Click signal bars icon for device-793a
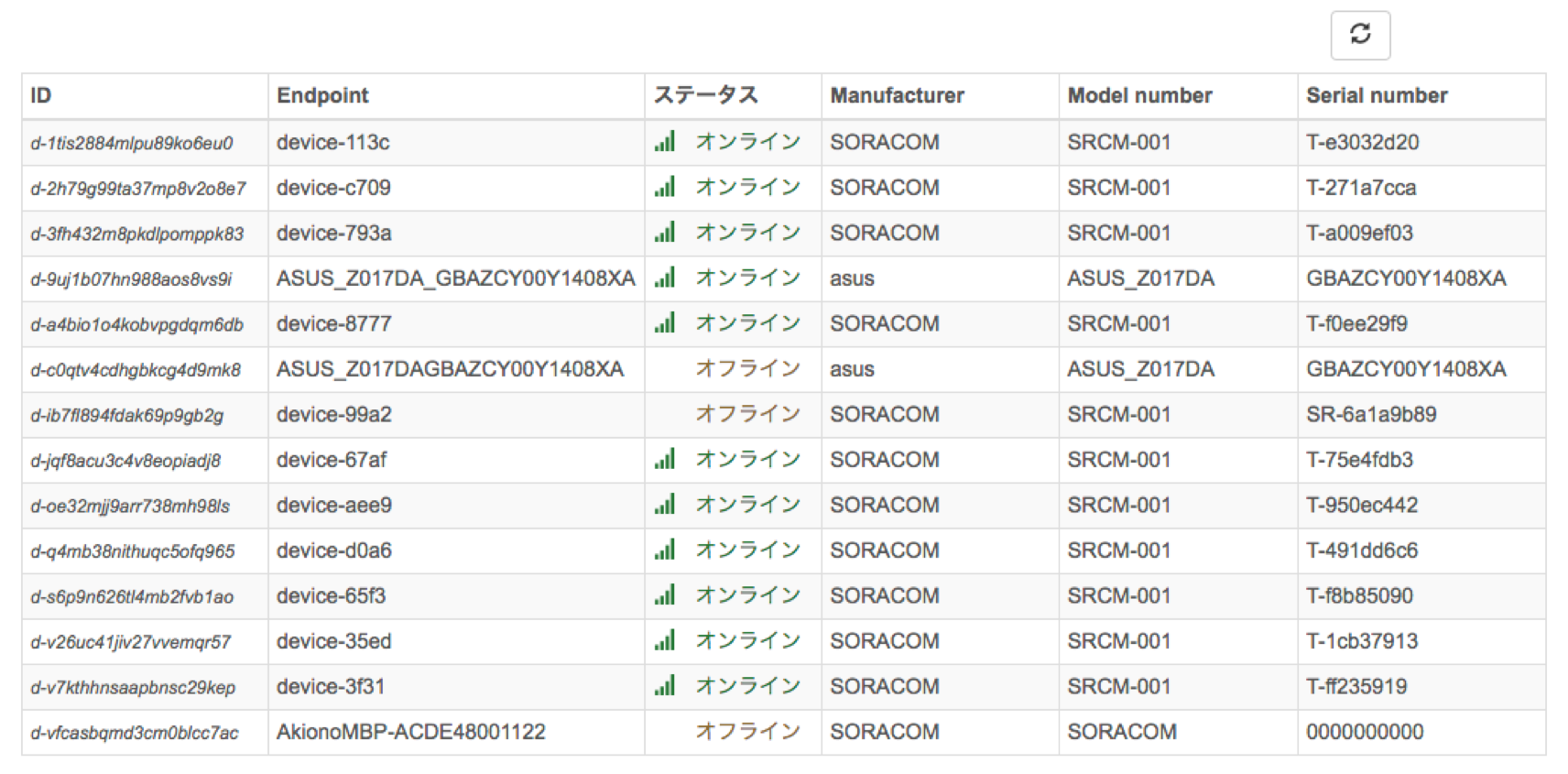The image size is (1568, 774). [665, 232]
